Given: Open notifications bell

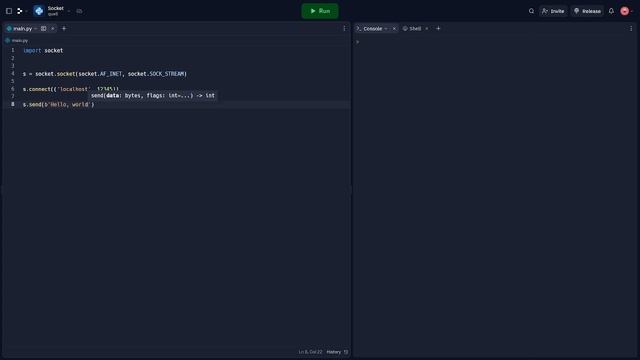Looking at the screenshot, I should [x=611, y=11].
